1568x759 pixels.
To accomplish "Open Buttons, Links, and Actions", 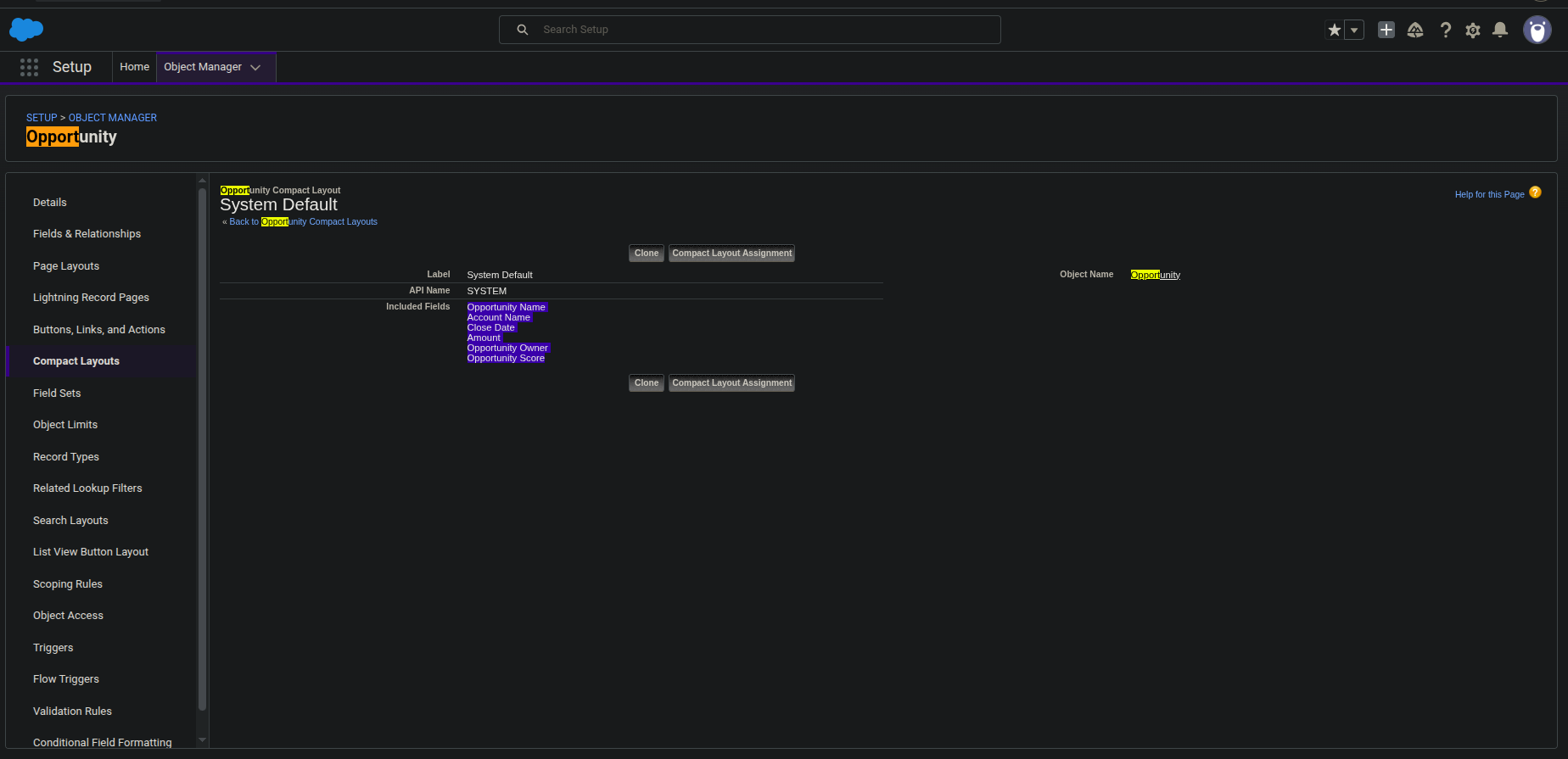I will click(x=99, y=329).
